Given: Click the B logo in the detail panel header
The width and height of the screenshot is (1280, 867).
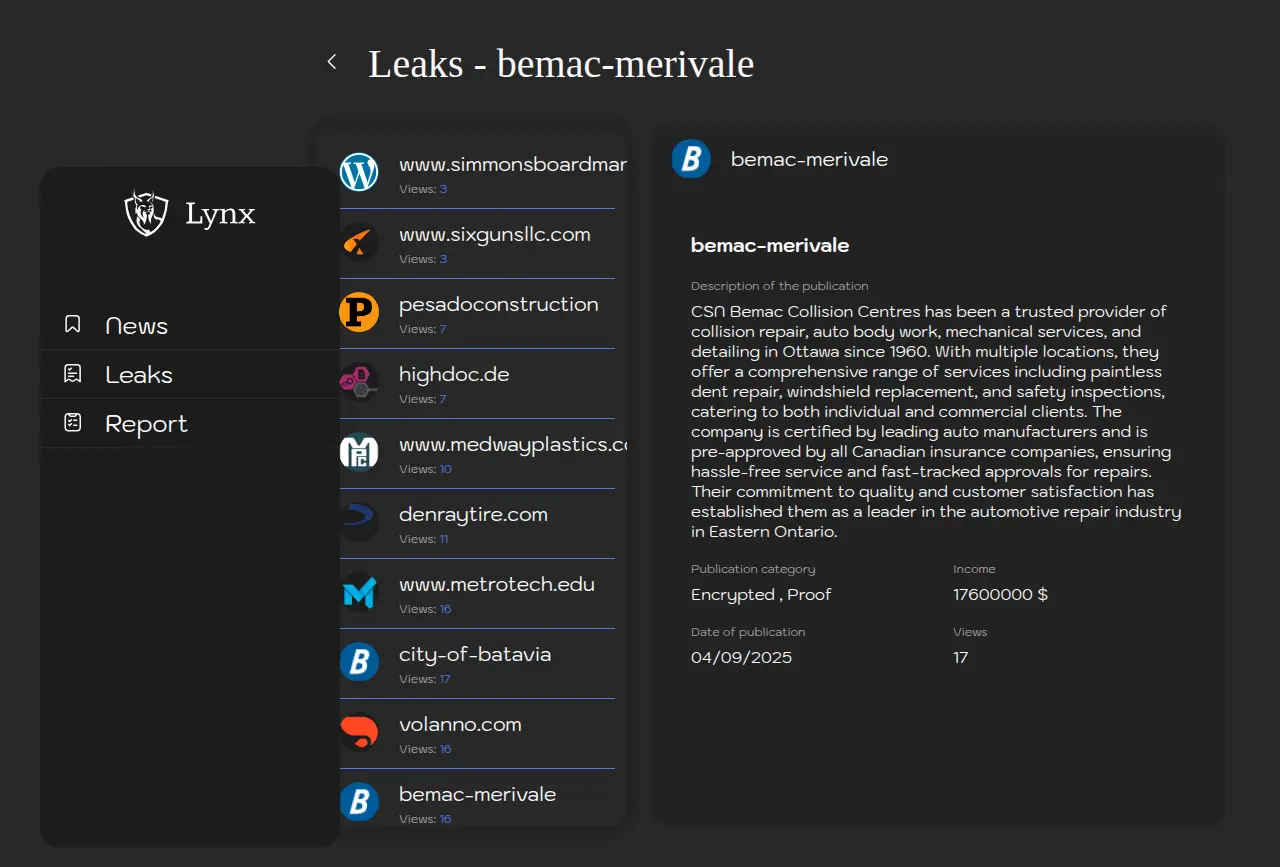Looking at the screenshot, I should 691,159.
